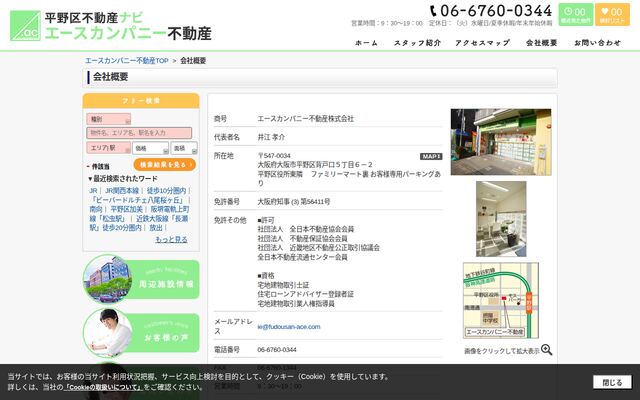Image resolution: width=640 pixels, height=400 pixels.
Task: Open アクセスマップ in the navigation menu
Action: click(483, 43)
